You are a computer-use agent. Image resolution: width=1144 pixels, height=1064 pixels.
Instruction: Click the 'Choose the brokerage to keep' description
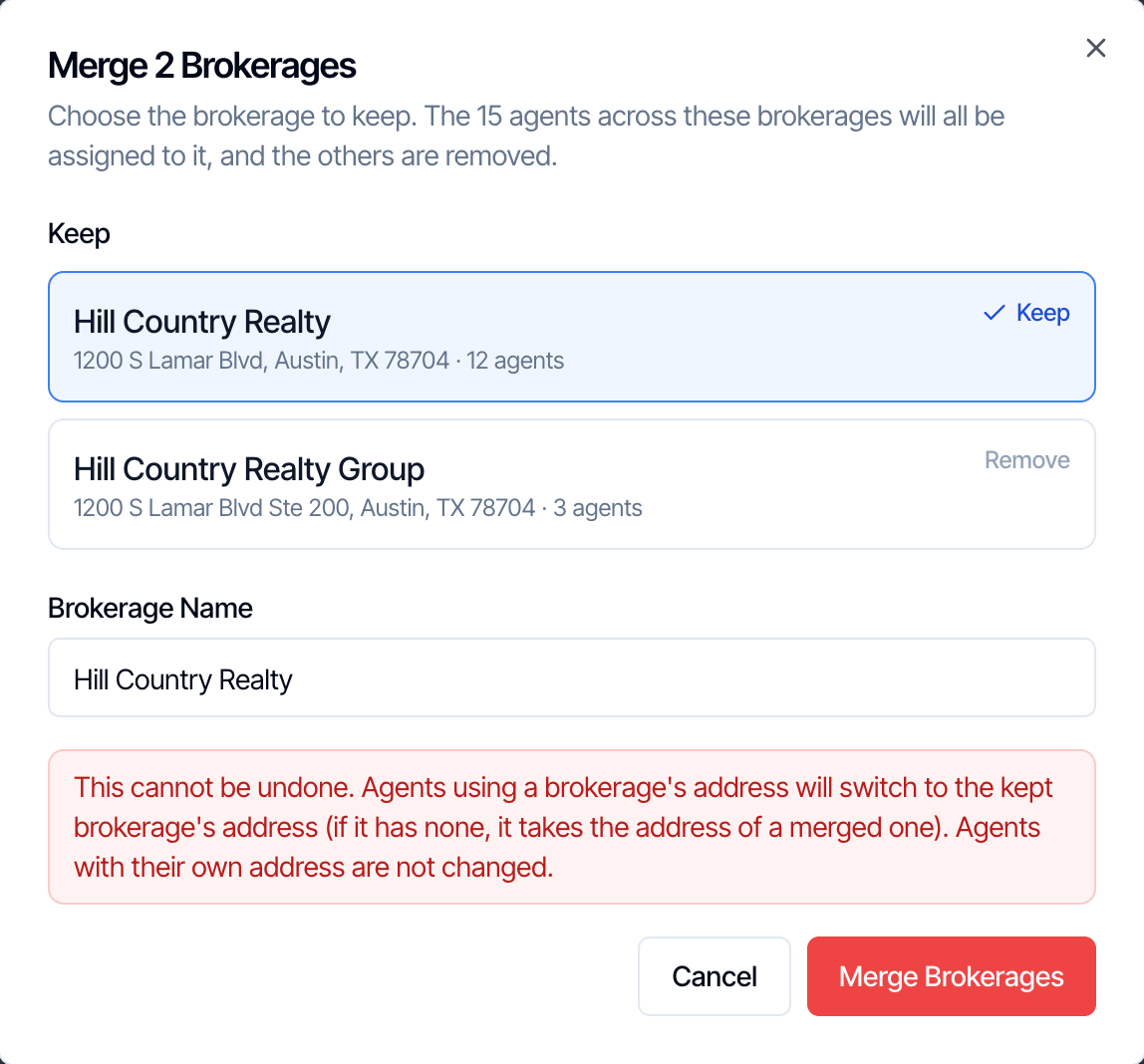pos(526,136)
